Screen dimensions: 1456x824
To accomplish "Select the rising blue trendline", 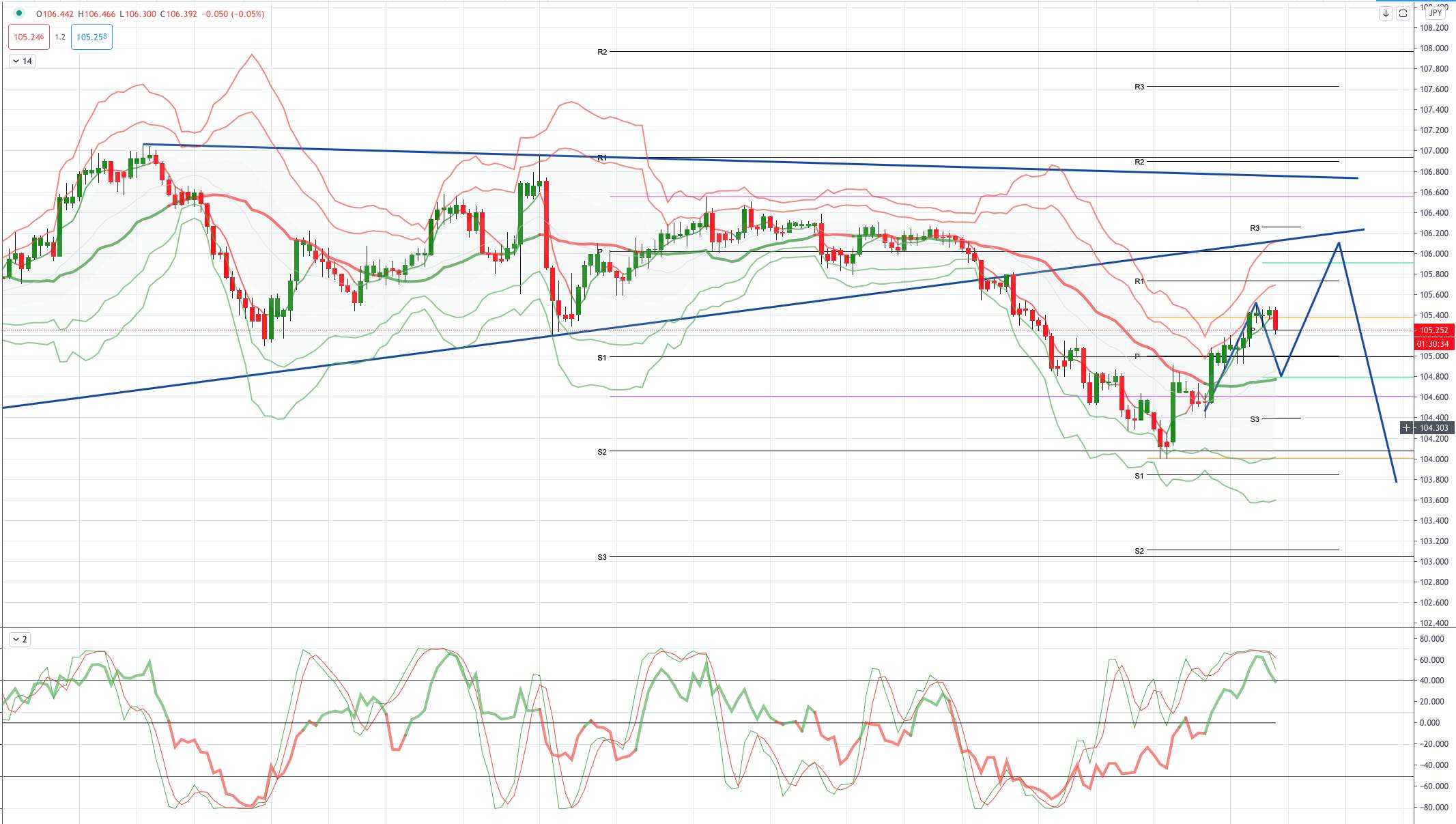I will point(683,319).
